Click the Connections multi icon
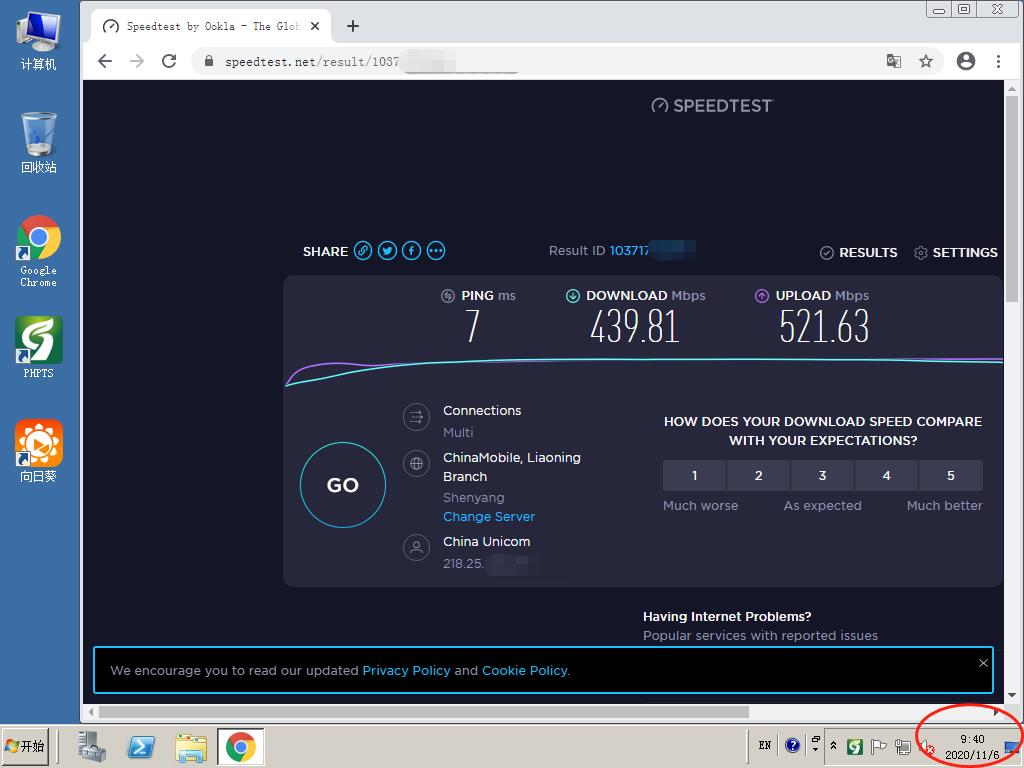This screenshot has height=768, width=1024. [417, 417]
